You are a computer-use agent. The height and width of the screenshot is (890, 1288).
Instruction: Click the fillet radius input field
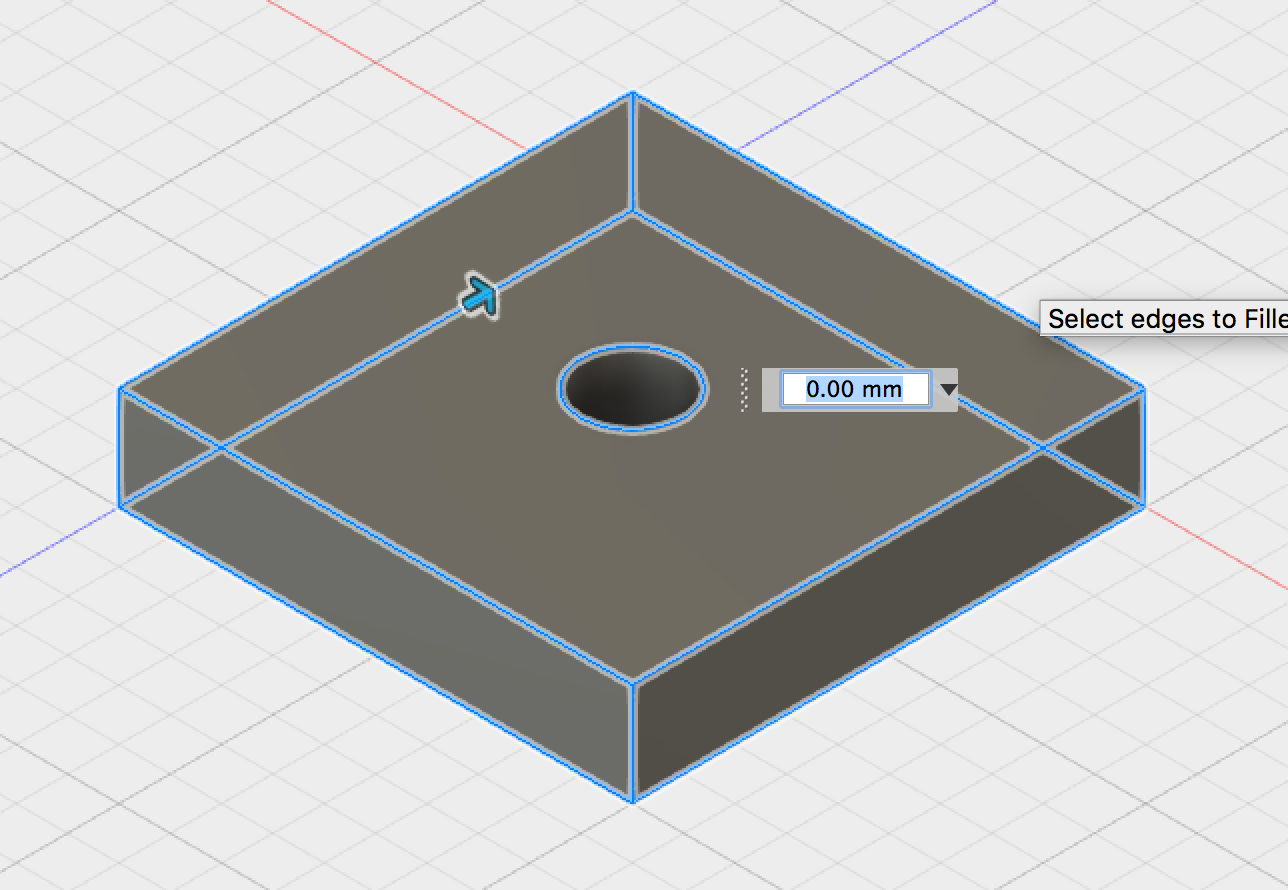tap(855, 389)
